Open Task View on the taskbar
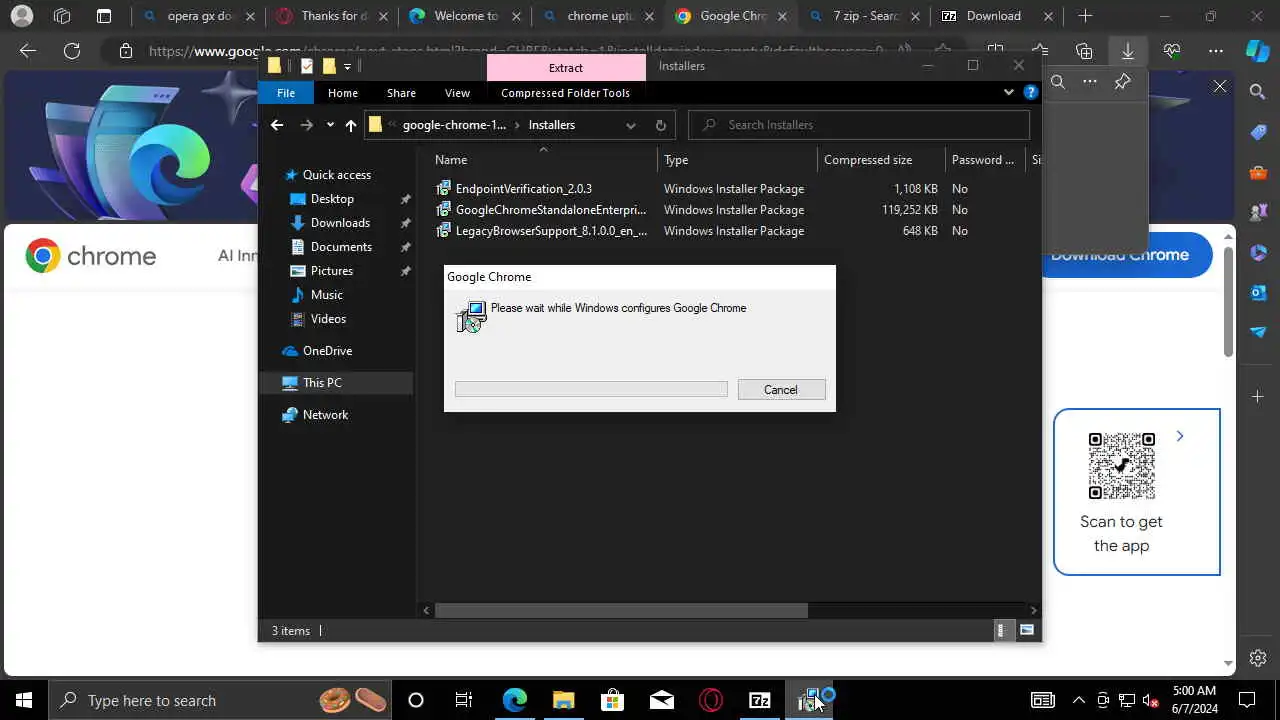1280x720 pixels. (x=464, y=700)
